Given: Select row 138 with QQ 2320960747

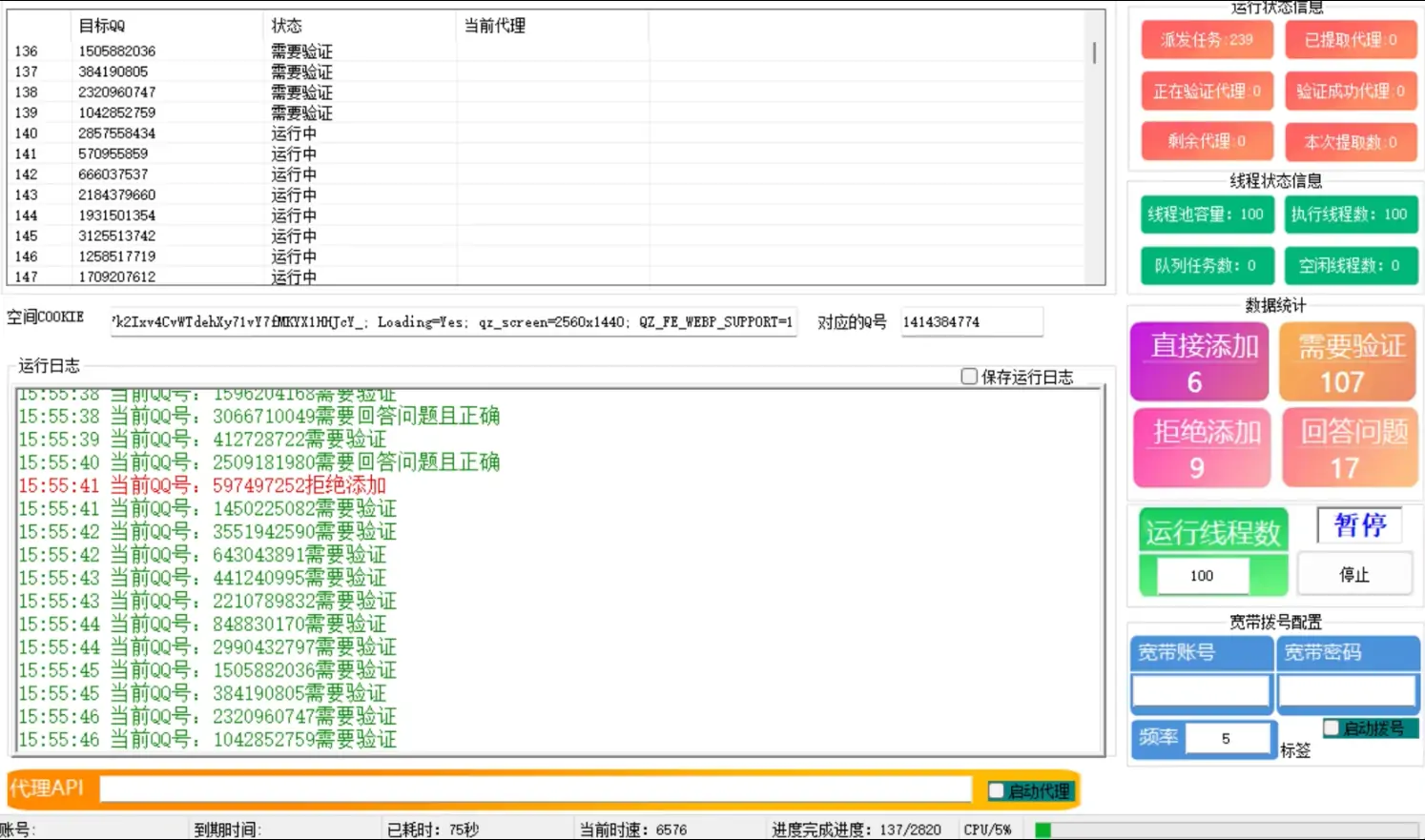Looking at the screenshot, I should tap(545, 92).
